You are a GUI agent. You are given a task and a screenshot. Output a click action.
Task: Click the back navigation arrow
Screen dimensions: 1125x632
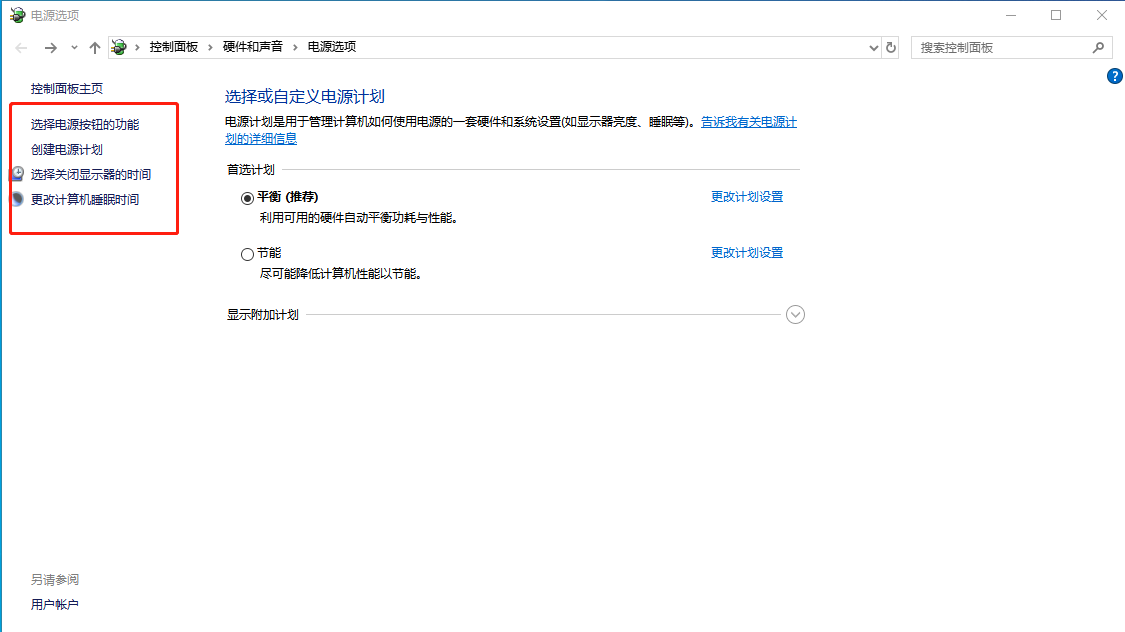20,46
